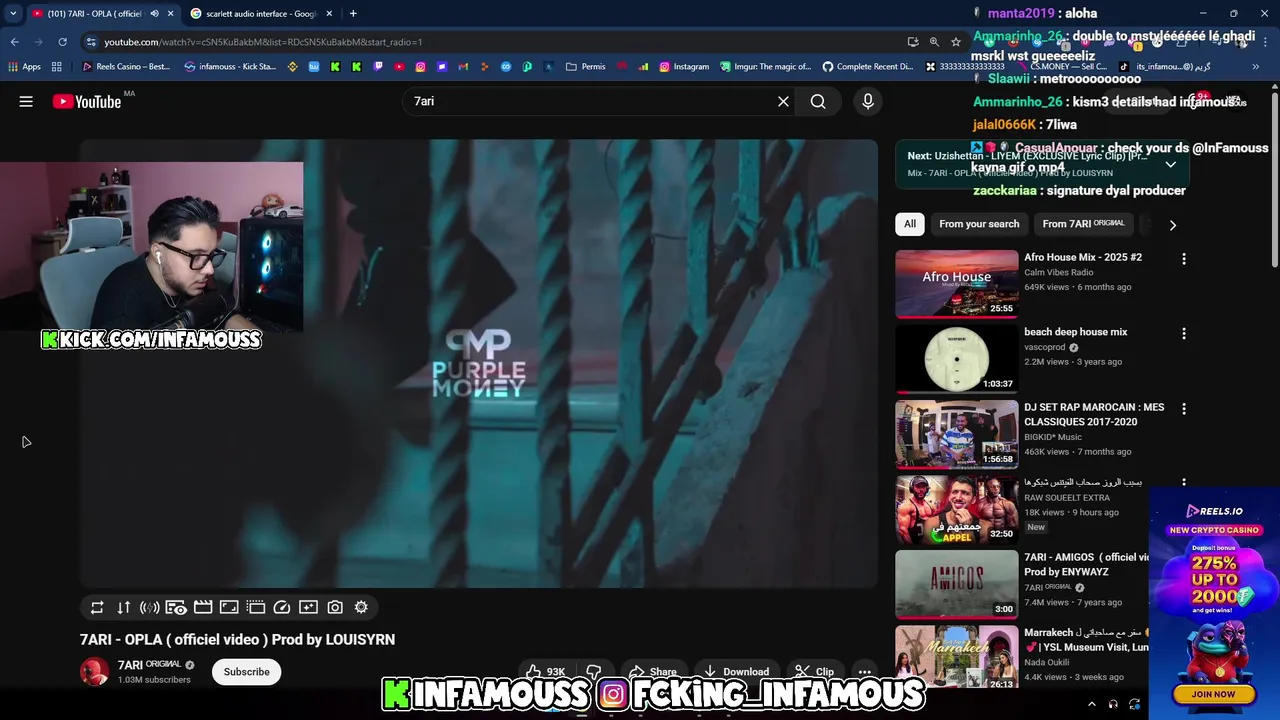1280x720 pixels.
Task: Click the Share button
Action: (652, 672)
